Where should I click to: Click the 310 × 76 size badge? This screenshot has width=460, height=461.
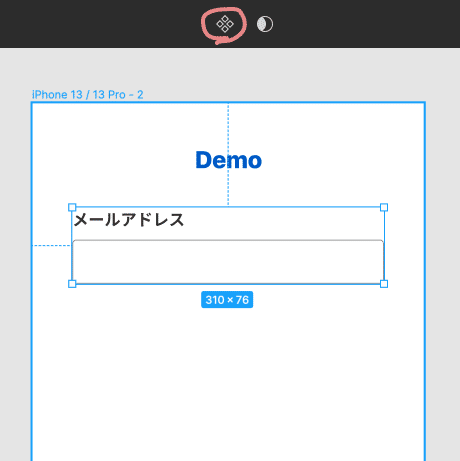[227, 300]
